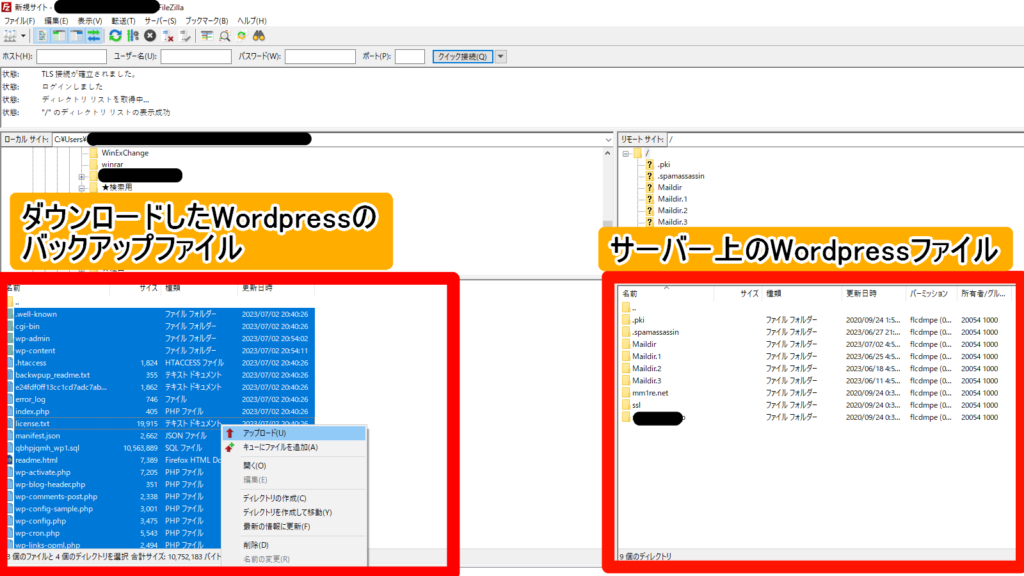The height and width of the screenshot is (576, 1024).
Task: Click the ホスト(H) input field
Action: [71, 57]
